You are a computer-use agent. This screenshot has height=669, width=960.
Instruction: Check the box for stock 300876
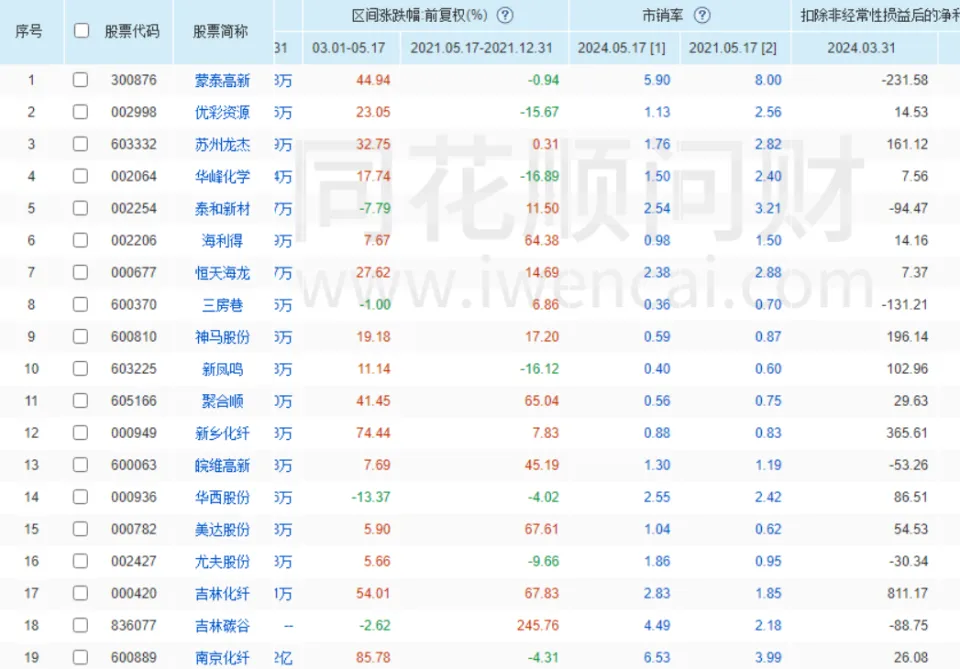[81, 80]
